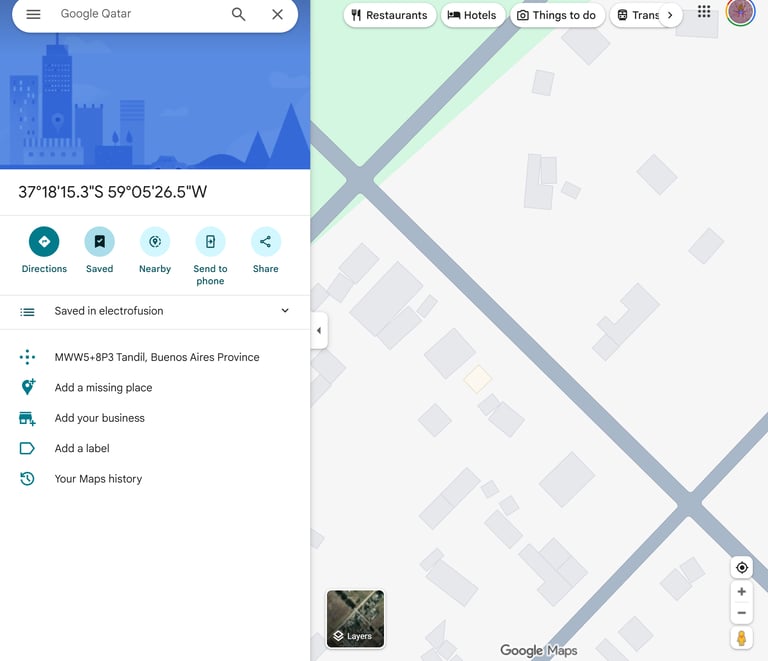Screen dimensions: 768x661
Task: Click the Add a missing place pin icon
Action: [x=28, y=387]
